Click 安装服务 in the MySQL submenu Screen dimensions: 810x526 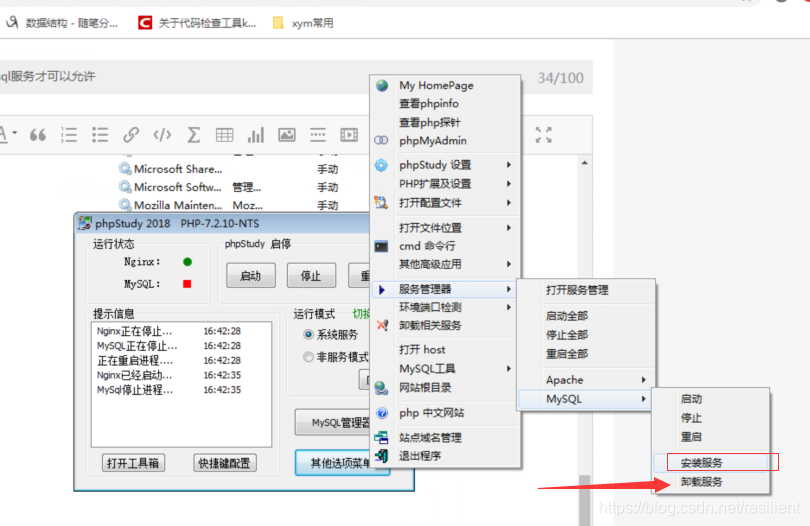(702, 463)
